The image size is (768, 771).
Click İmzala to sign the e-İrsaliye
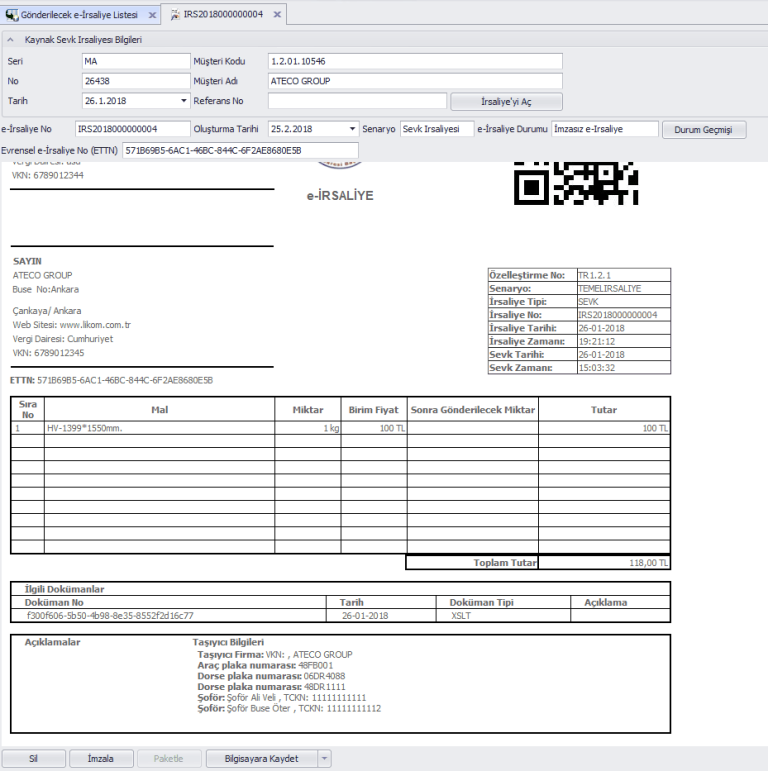click(x=100, y=759)
